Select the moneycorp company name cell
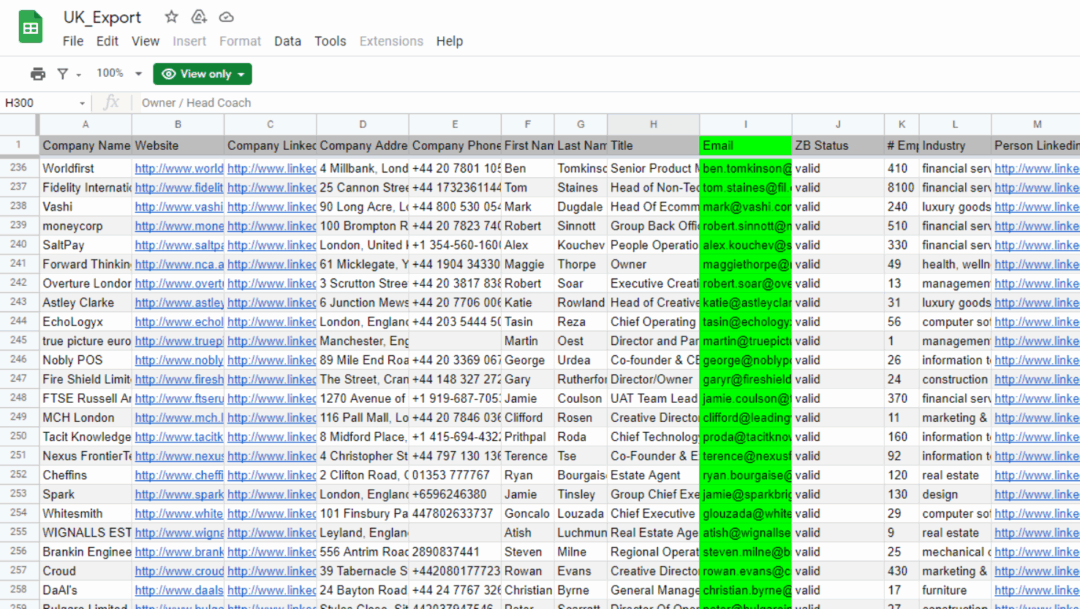 pos(85,226)
